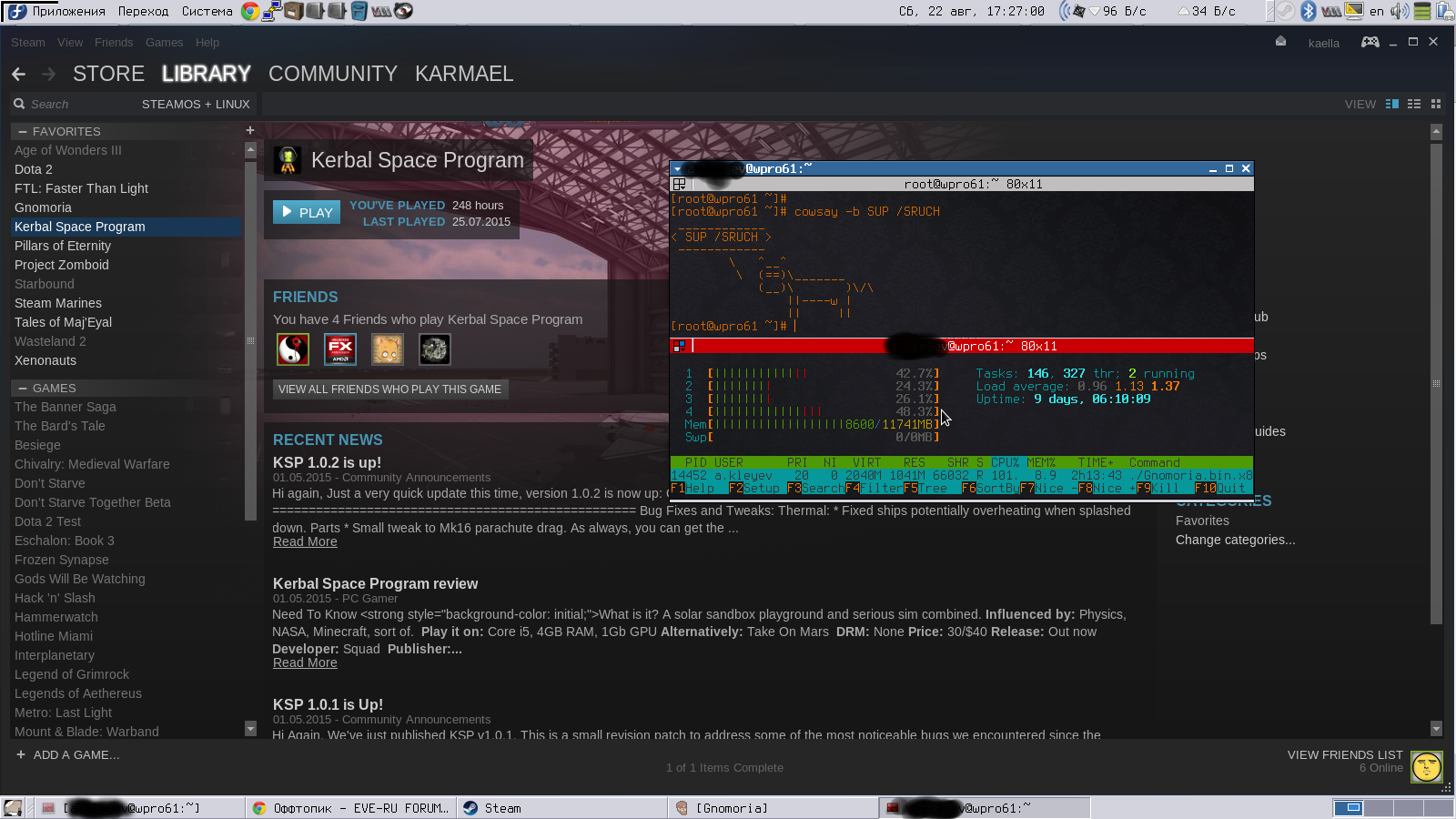Screen dimensions: 1456x819
Task: Go back with the Steam back arrow
Action: click(18, 74)
